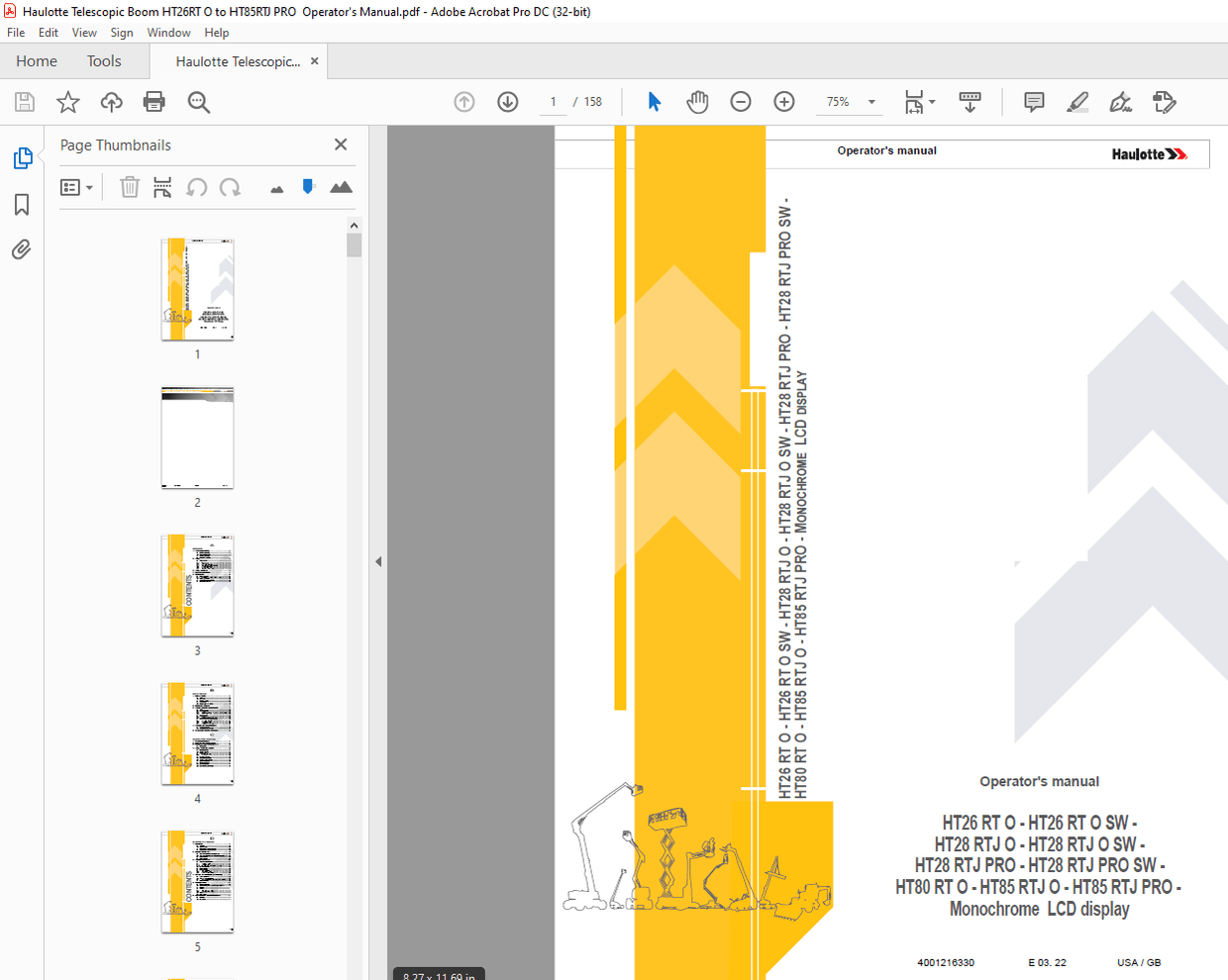Viewport: 1228px width, 980px height.
Task: Print the document
Action: click(x=154, y=101)
